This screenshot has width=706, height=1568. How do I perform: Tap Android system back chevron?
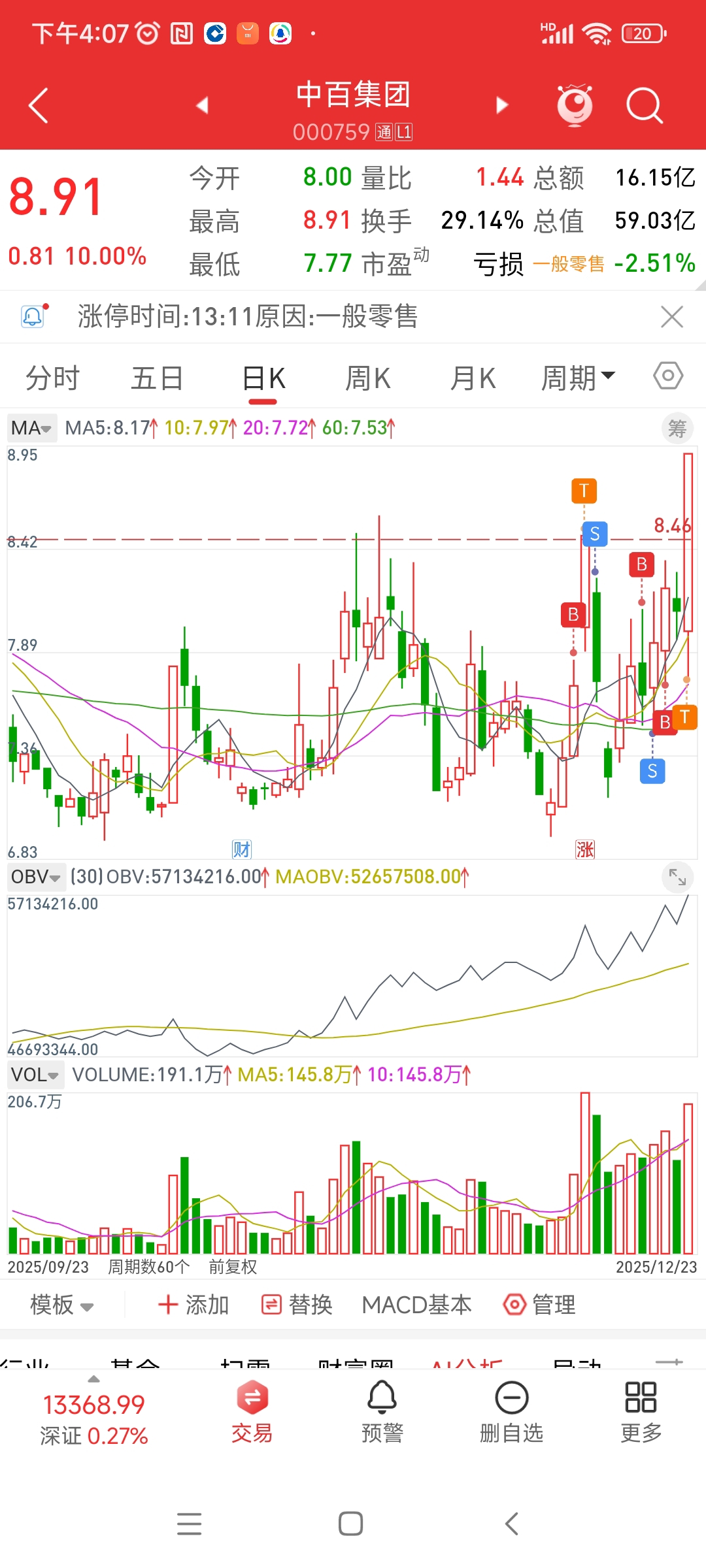[x=512, y=1524]
